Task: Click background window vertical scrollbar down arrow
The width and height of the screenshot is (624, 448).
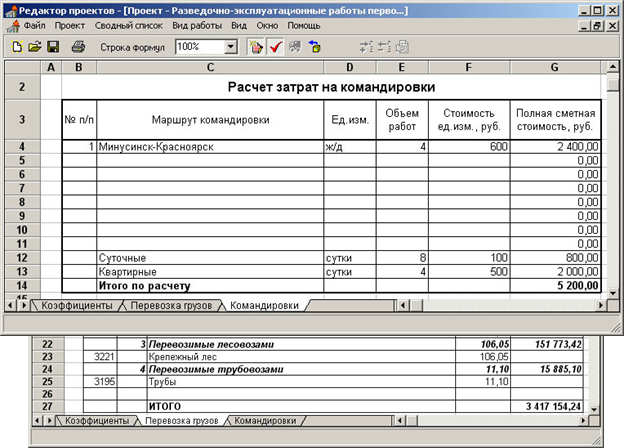Action: (594, 409)
